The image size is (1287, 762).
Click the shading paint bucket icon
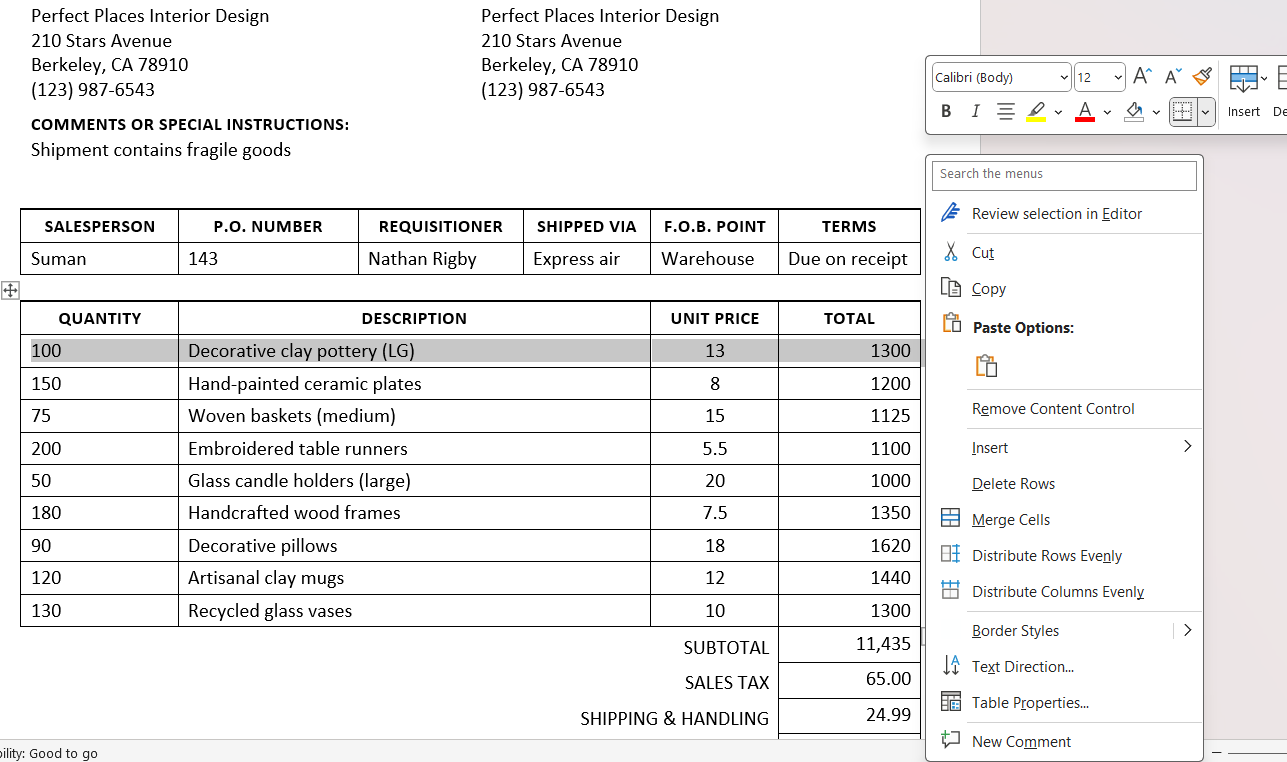tap(1134, 111)
